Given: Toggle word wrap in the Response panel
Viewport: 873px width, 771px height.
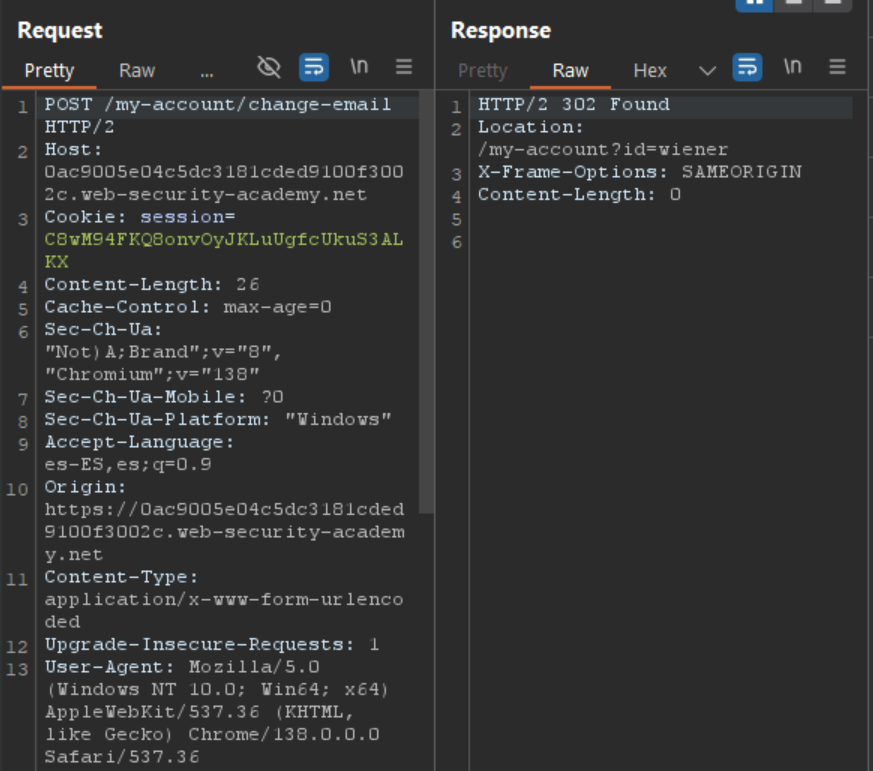Looking at the screenshot, I should (747, 67).
